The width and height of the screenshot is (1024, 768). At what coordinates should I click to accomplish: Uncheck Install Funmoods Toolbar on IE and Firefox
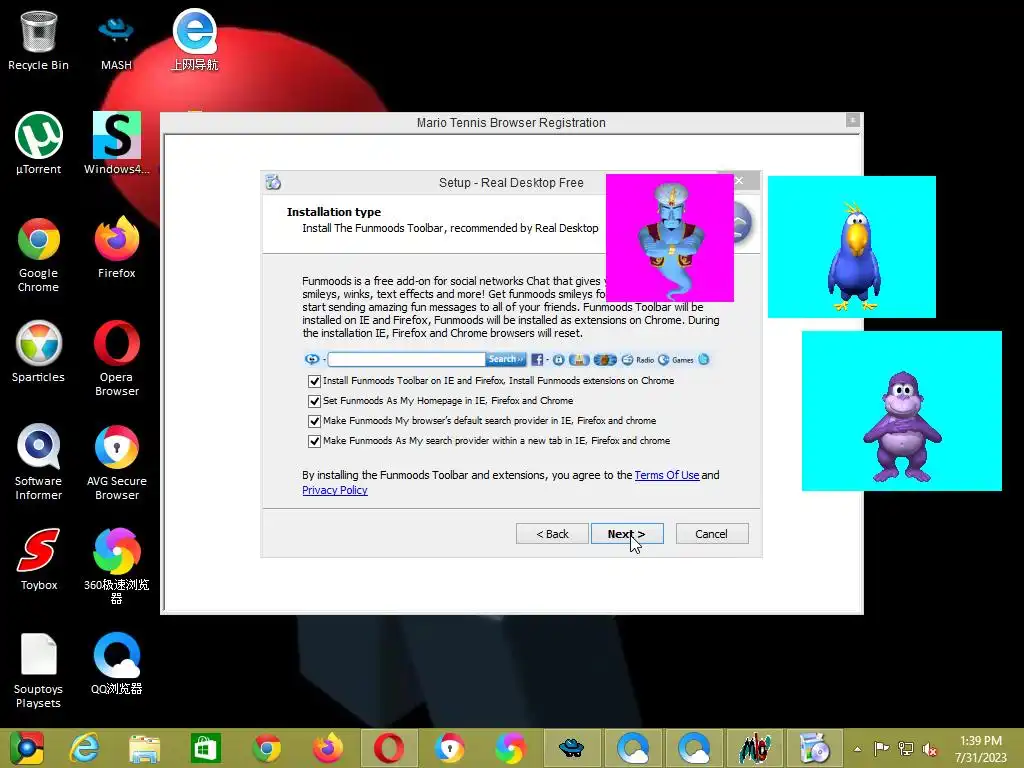314,381
